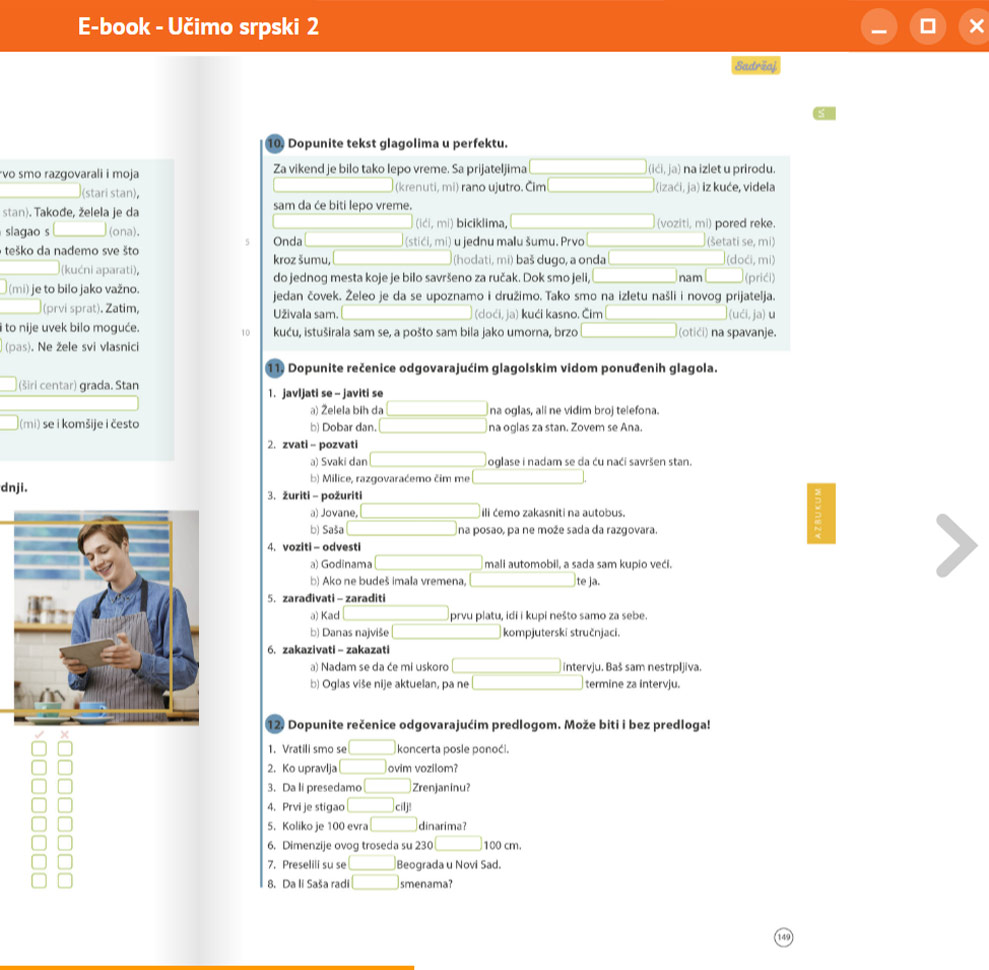Click the exercise 12 number badge
This screenshot has height=970, width=989.
tap(273, 724)
